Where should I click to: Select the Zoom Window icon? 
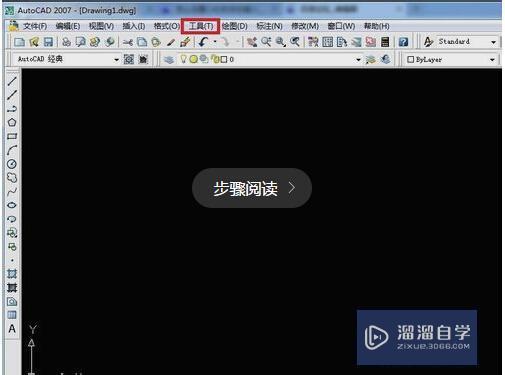coord(281,42)
